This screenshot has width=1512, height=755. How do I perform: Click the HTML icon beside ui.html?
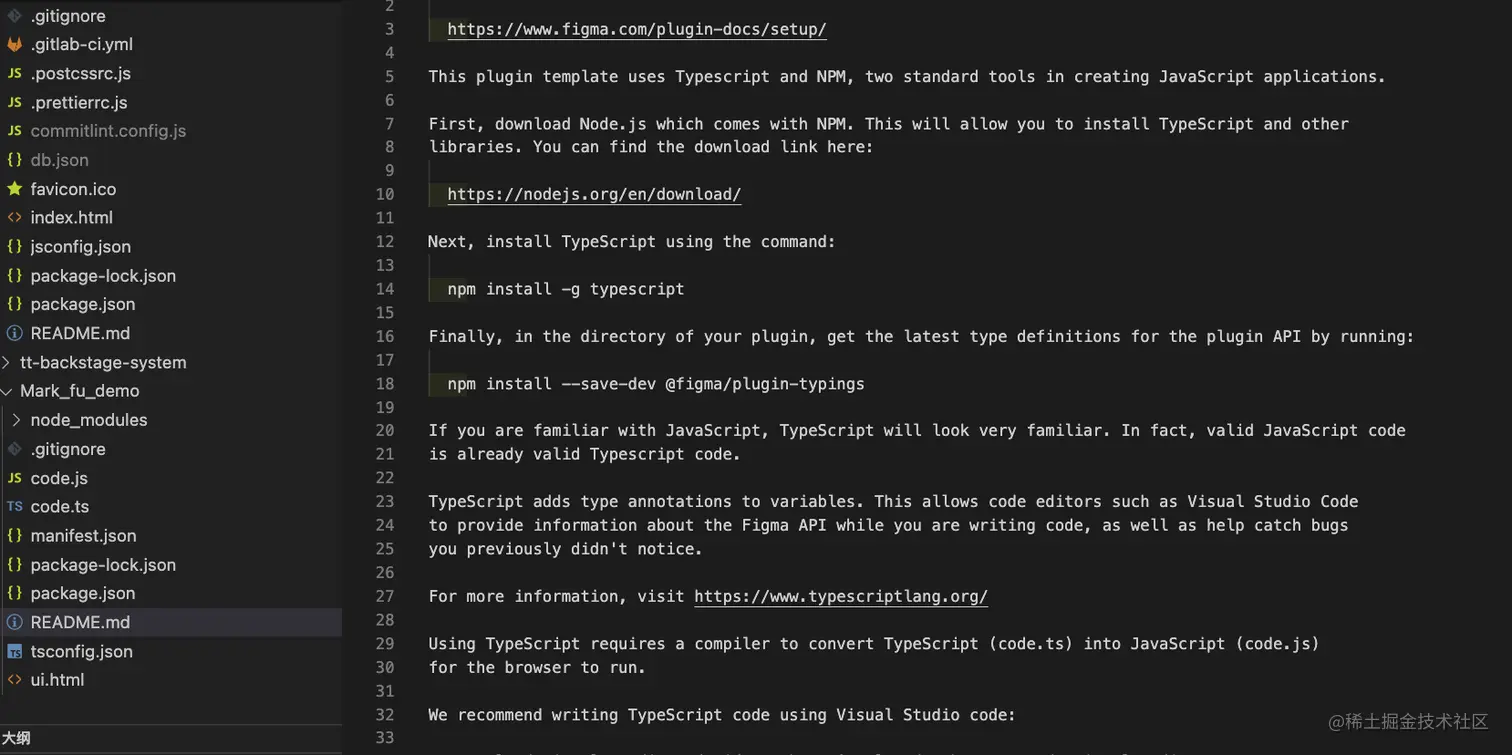(14, 680)
